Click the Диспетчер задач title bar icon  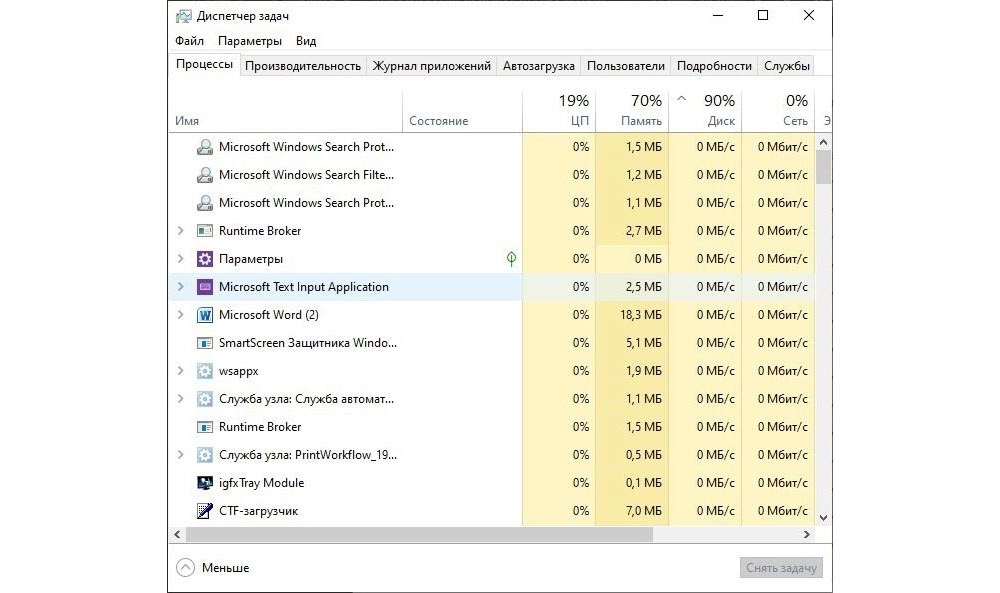[184, 16]
